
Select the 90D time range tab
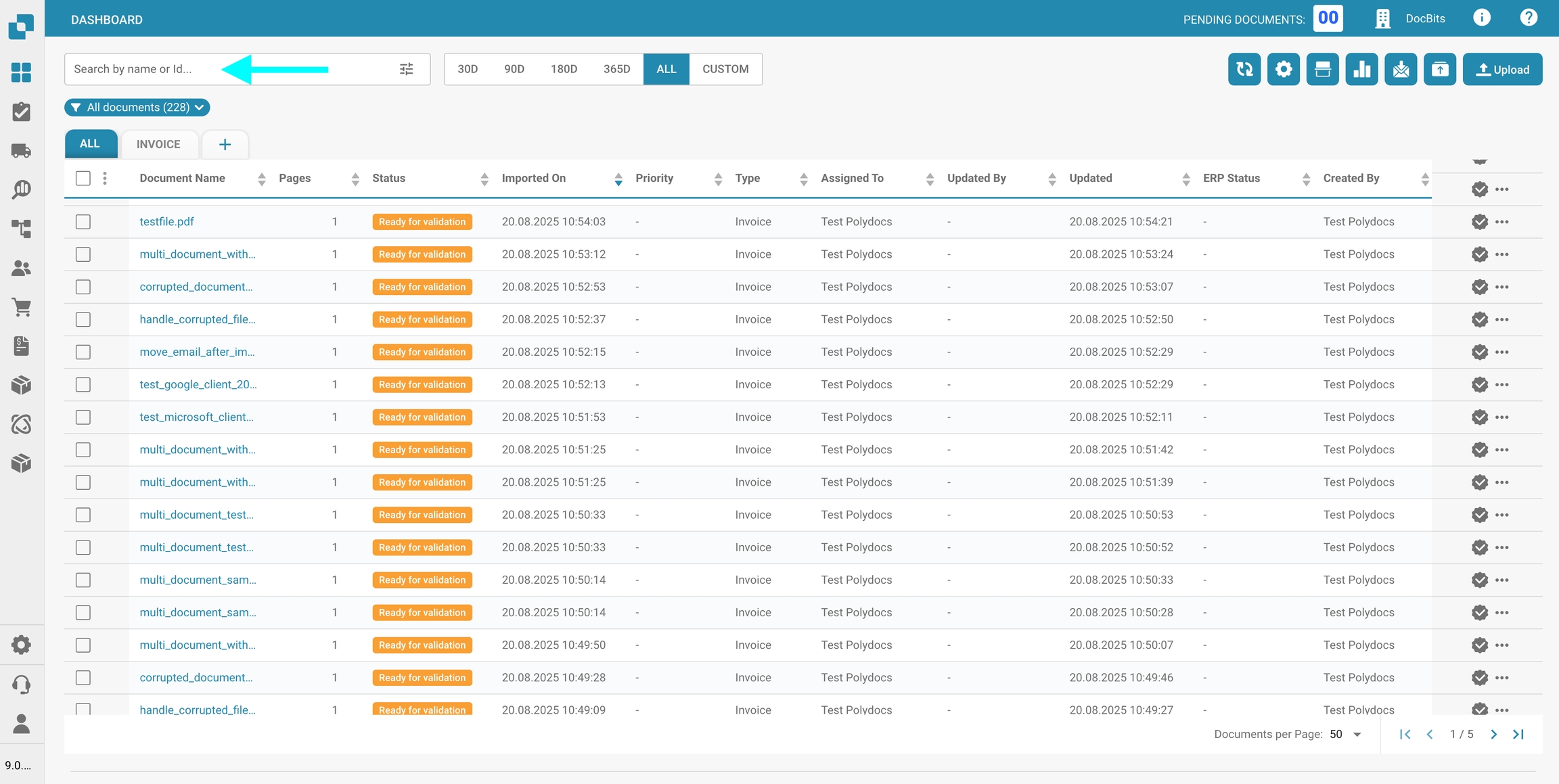[514, 69]
